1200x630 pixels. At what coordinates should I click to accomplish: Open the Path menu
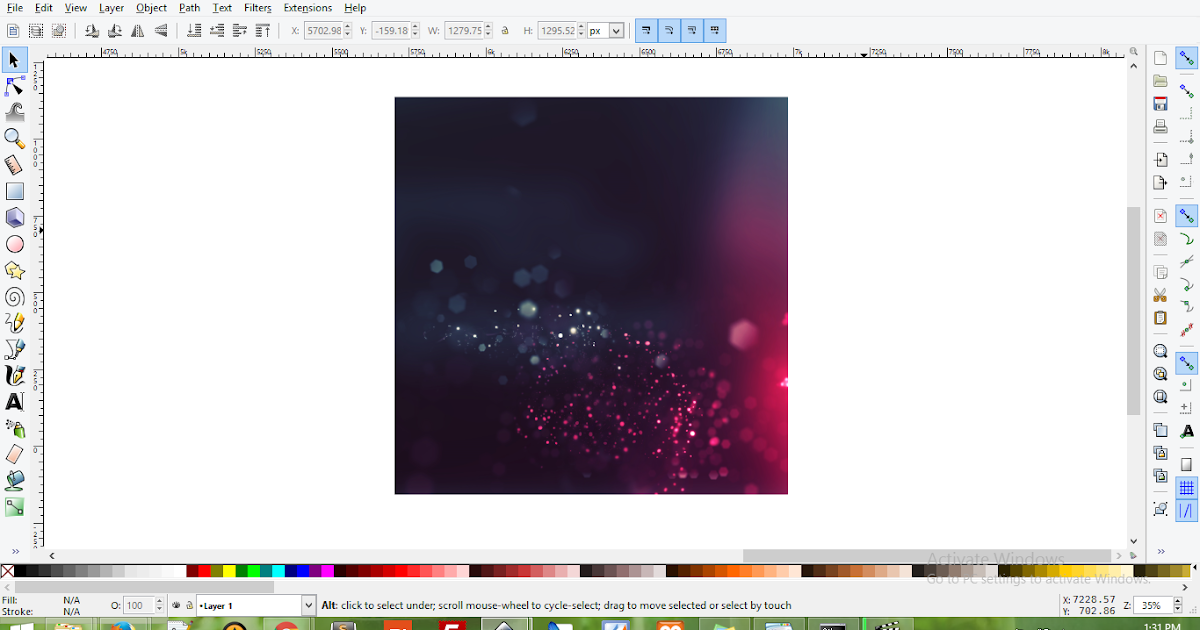pyautogui.click(x=190, y=8)
